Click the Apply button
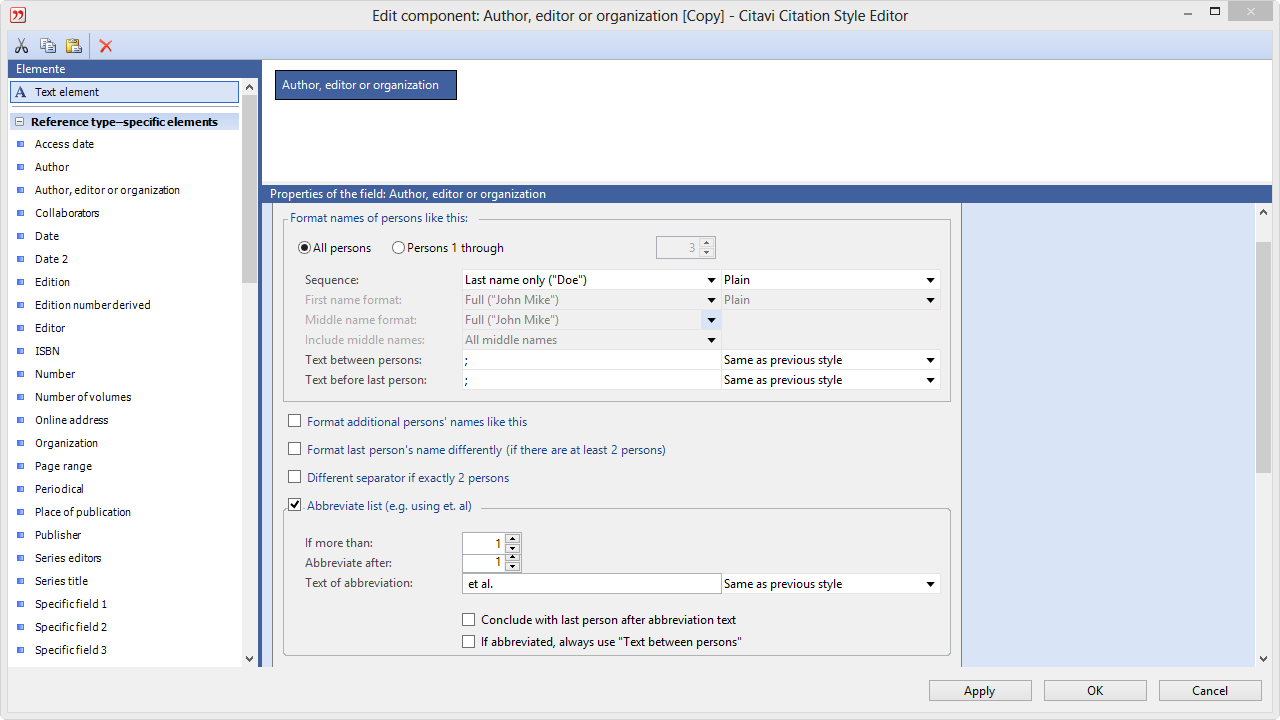1280x720 pixels. pos(980,691)
